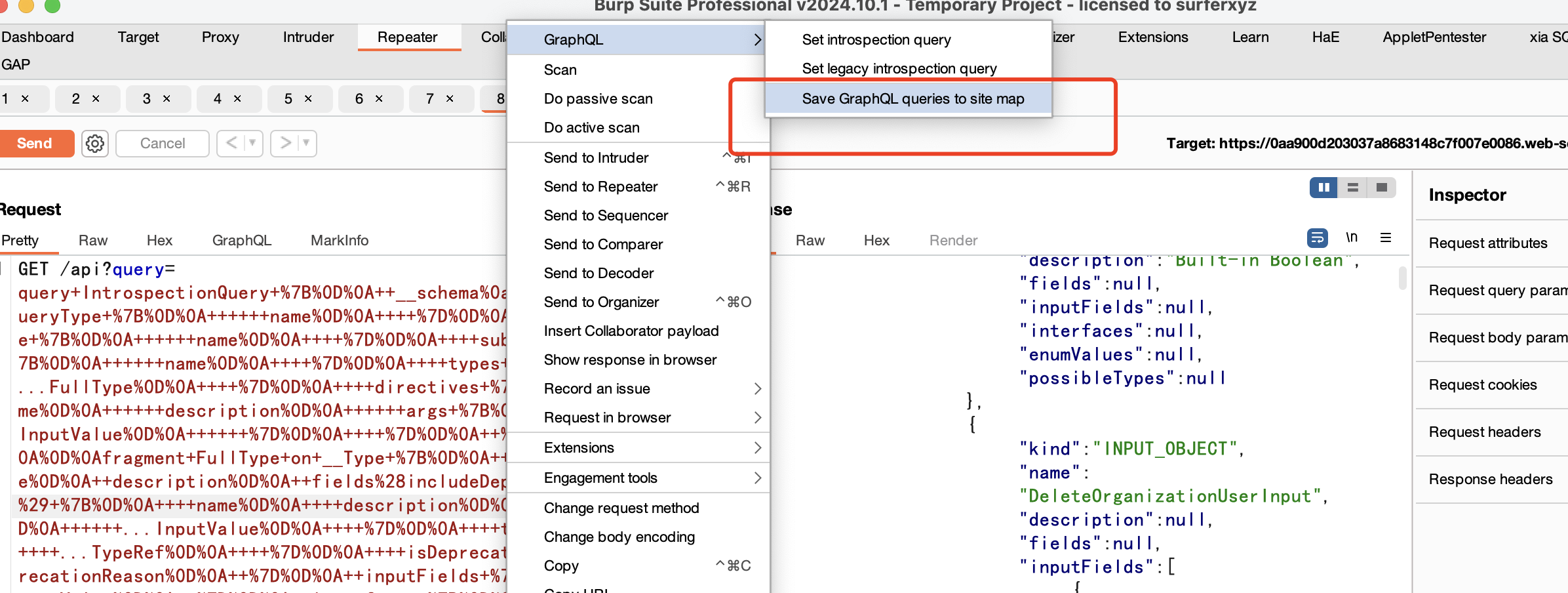
Task: Select top-bottom split layout icon
Action: (x=1352, y=188)
